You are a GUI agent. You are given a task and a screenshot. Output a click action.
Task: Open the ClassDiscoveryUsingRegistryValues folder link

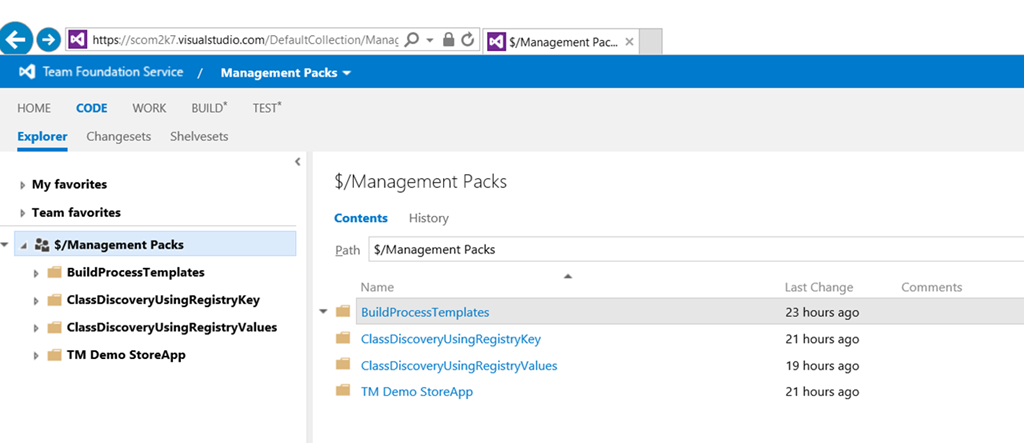pos(459,365)
